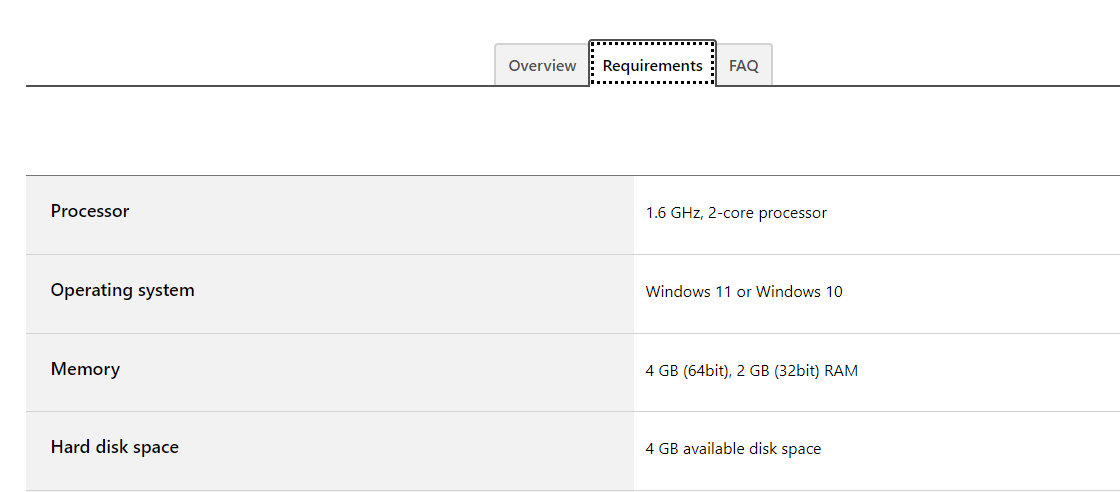The height and width of the screenshot is (492, 1120).
Task: Click the Windows 11 or Windows 10 value
Action: pyautogui.click(x=744, y=292)
